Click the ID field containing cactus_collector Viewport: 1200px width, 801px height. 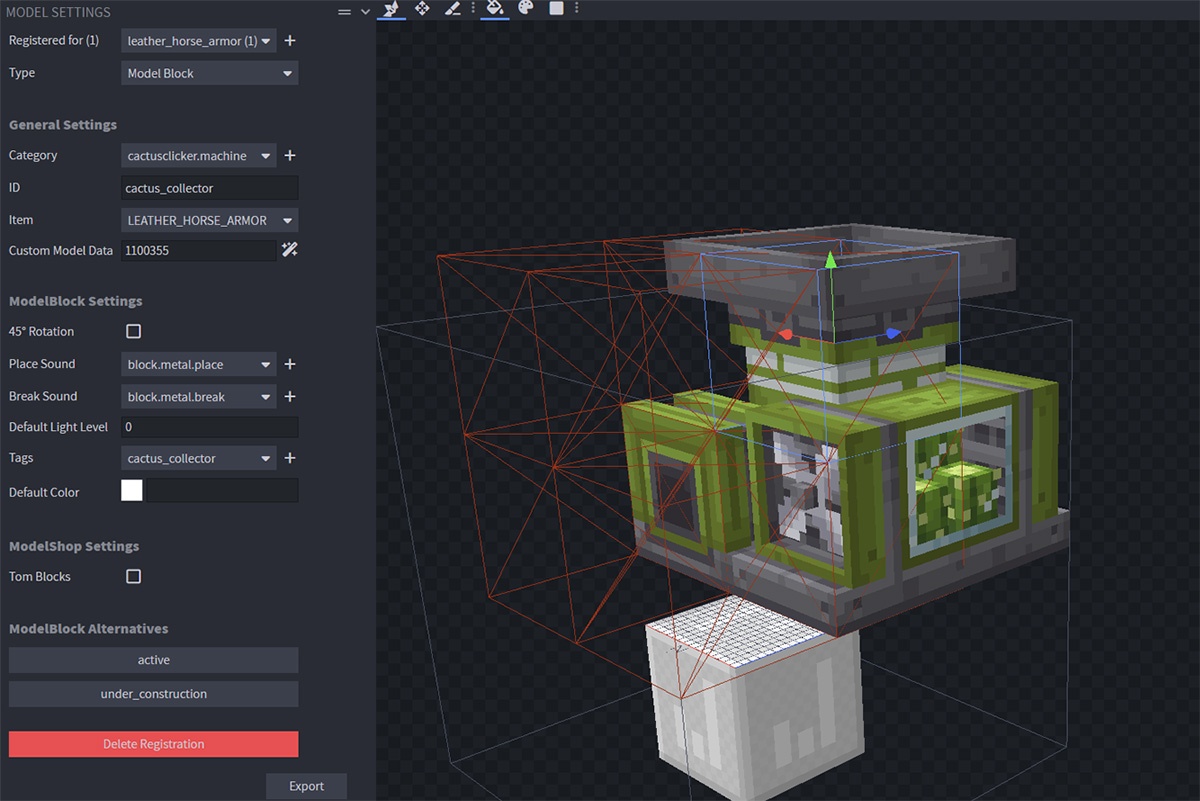[209, 187]
